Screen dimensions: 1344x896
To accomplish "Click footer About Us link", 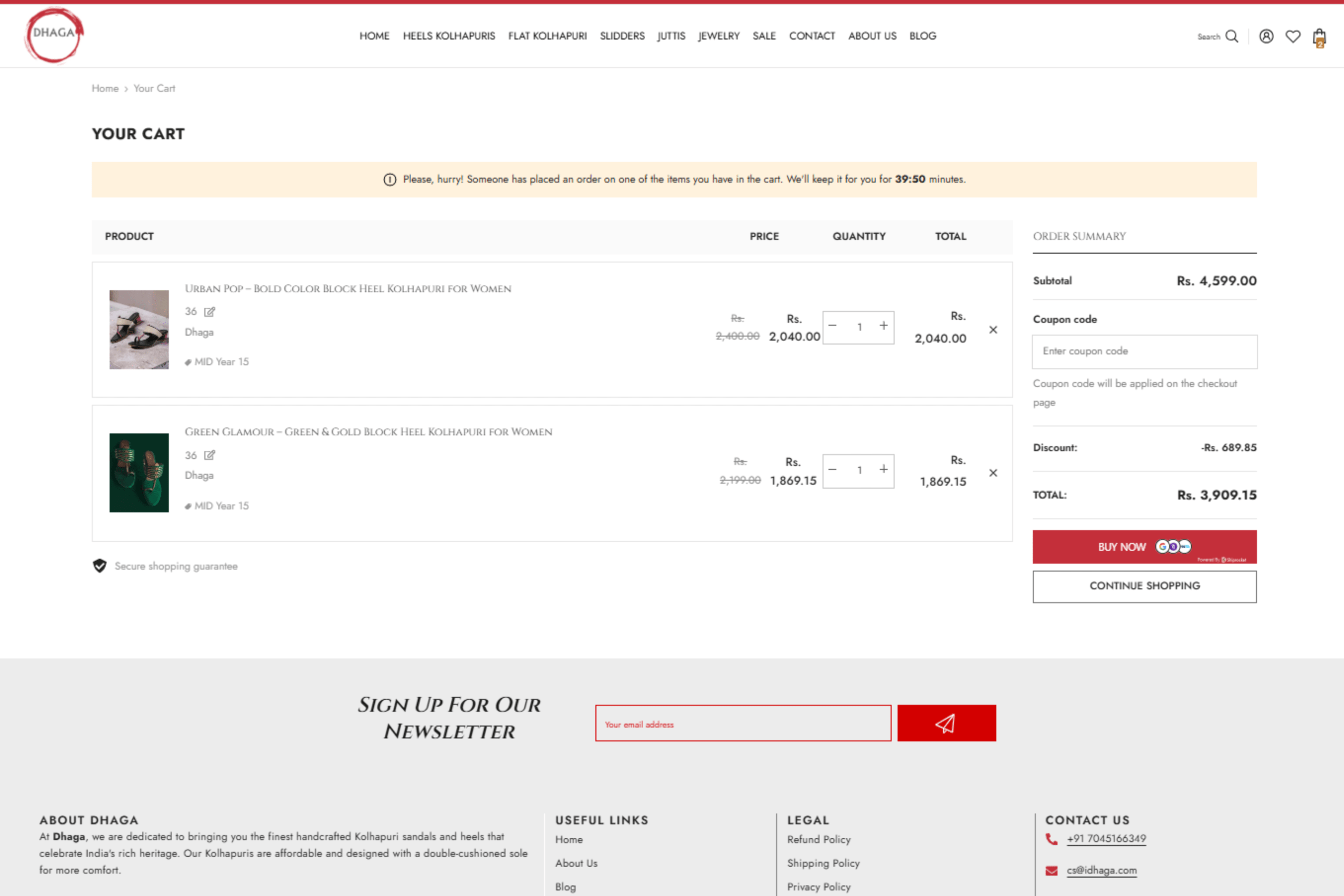I will point(576,863).
